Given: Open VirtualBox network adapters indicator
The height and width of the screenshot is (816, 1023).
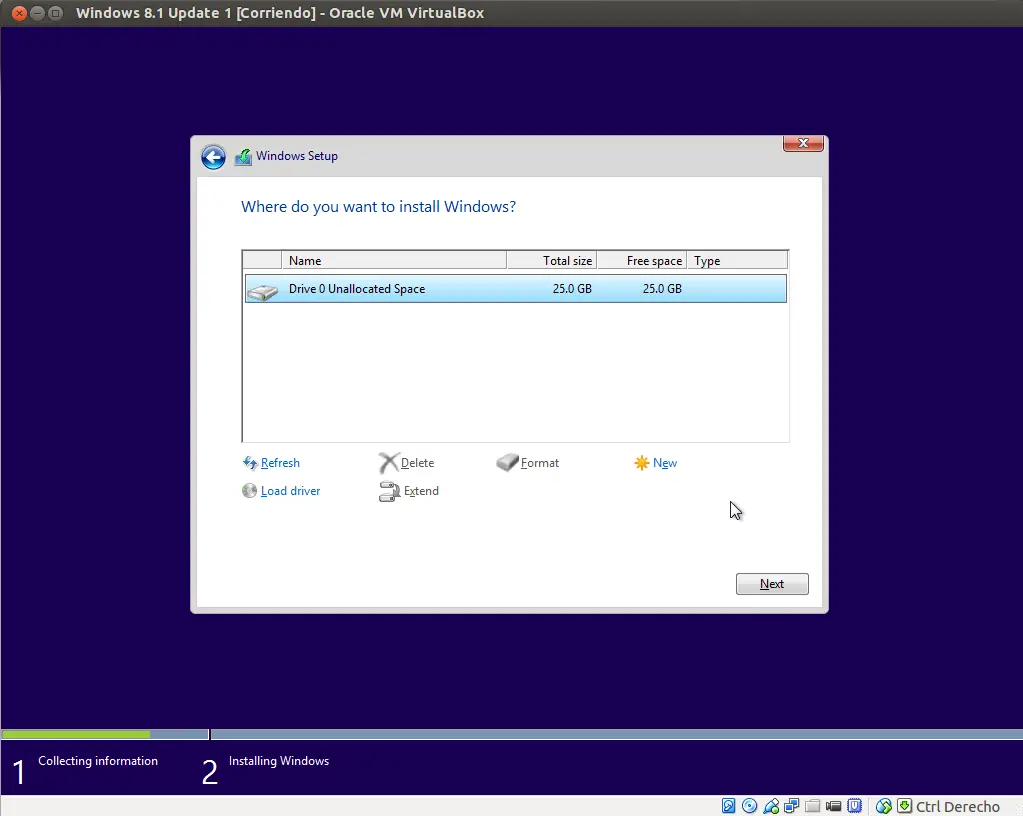Looking at the screenshot, I should pos(791,806).
